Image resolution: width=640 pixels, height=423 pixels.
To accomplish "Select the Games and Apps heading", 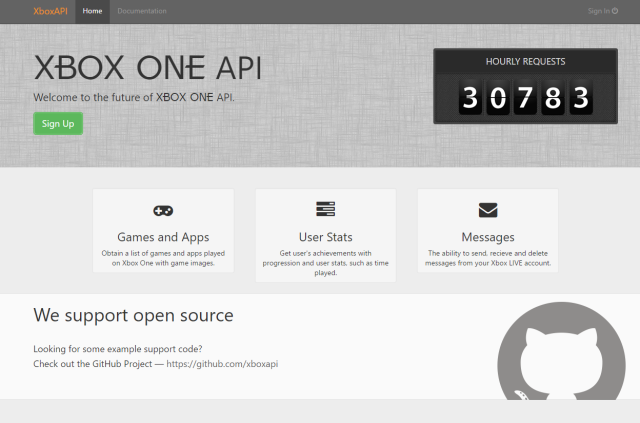I will coord(163,237).
